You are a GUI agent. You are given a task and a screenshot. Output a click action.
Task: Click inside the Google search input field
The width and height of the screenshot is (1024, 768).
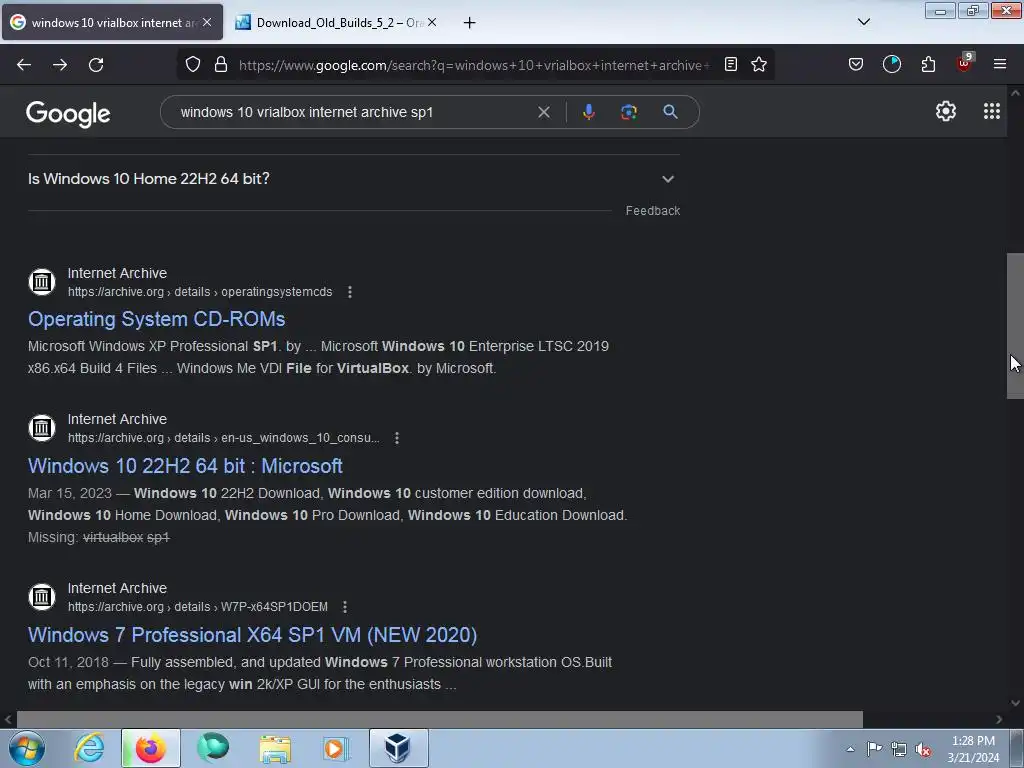click(x=353, y=112)
